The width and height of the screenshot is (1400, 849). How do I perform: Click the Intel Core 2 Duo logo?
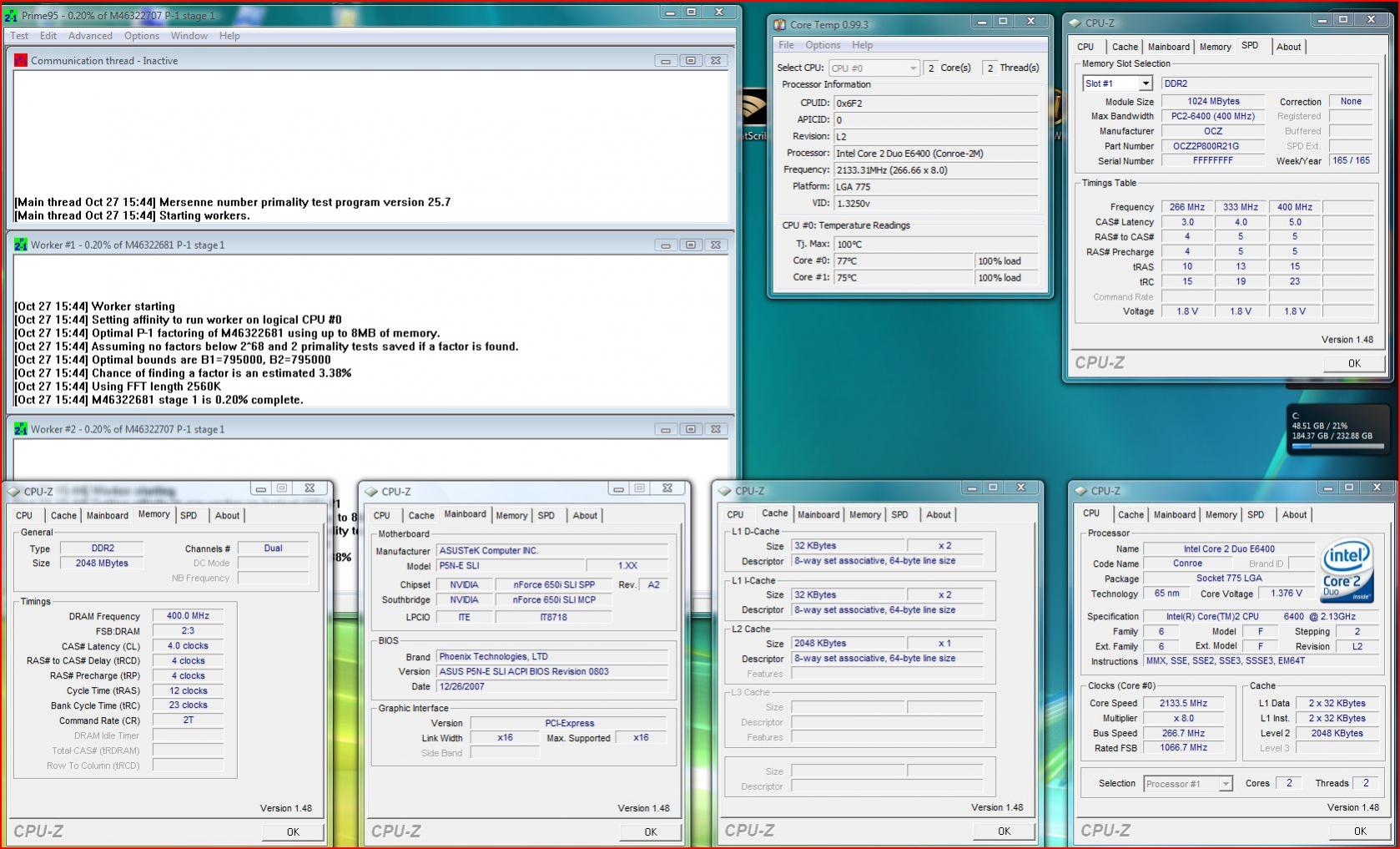(x=1347, y=572)
